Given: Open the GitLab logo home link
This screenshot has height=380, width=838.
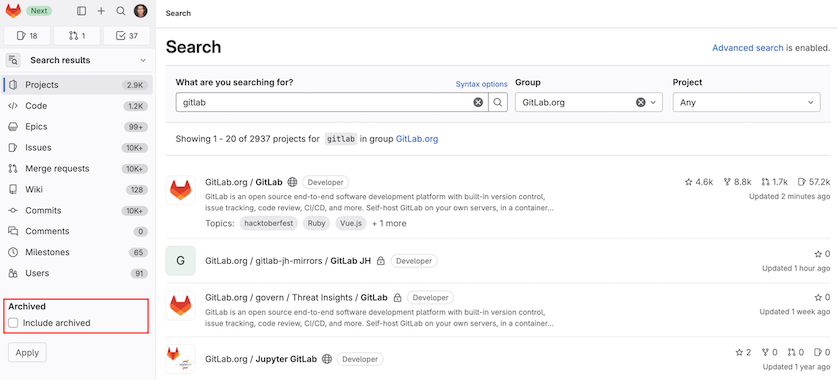Looking at the screenshot, I should click(x=13, y=11).
